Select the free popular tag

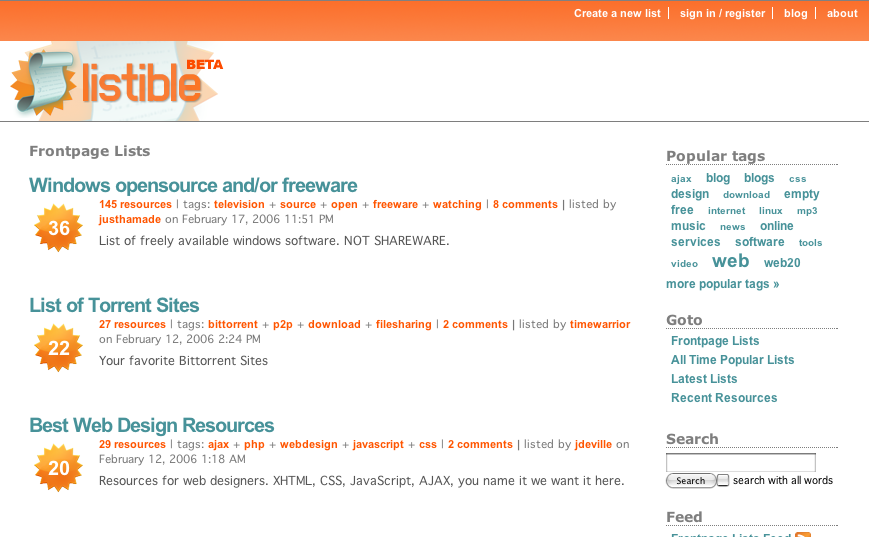[x=682, y=210]
